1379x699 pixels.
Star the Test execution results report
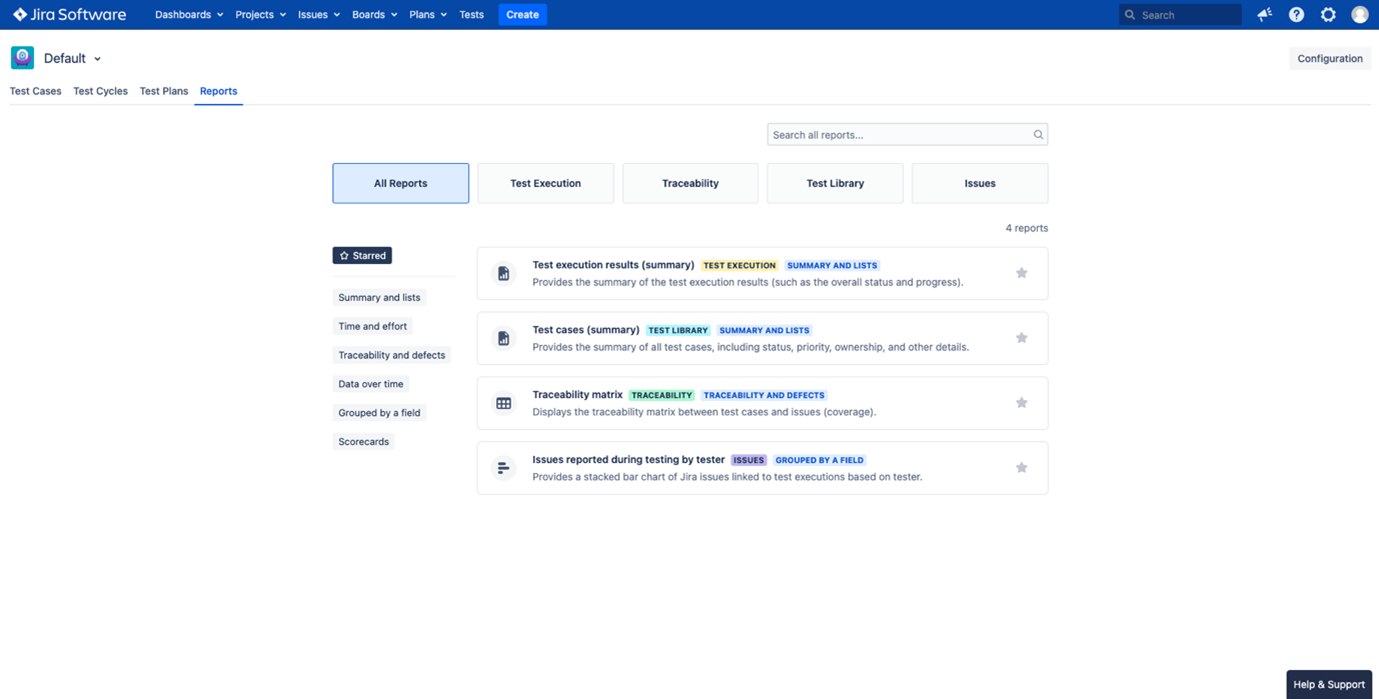pyautogui.click(x=1021, y=273)
